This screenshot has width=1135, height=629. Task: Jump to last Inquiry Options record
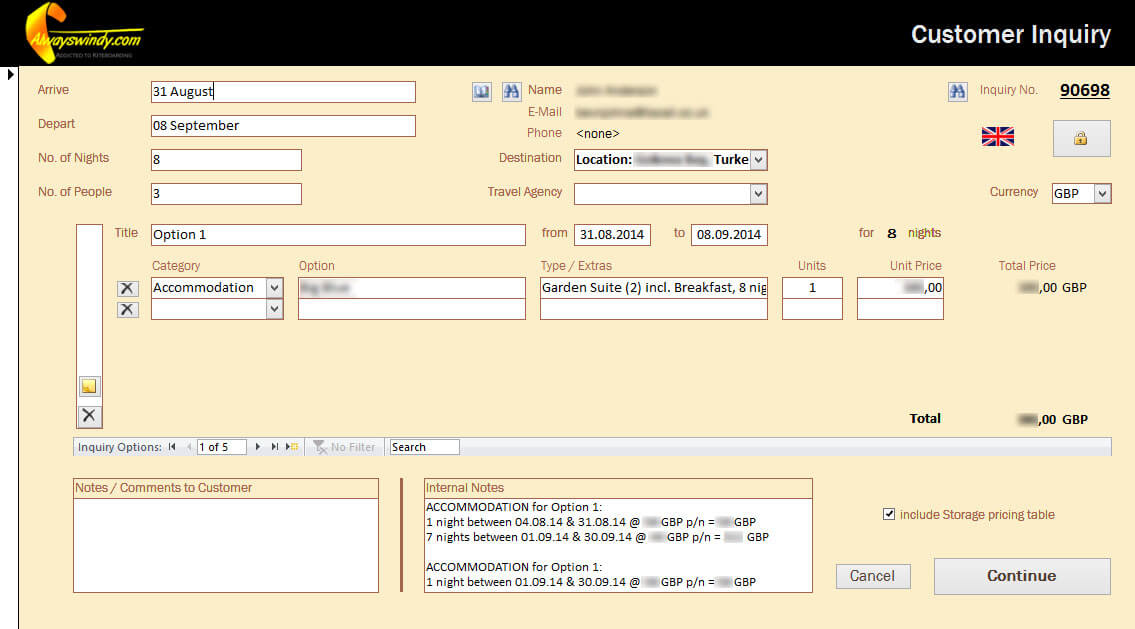click(x=275, y=447)
